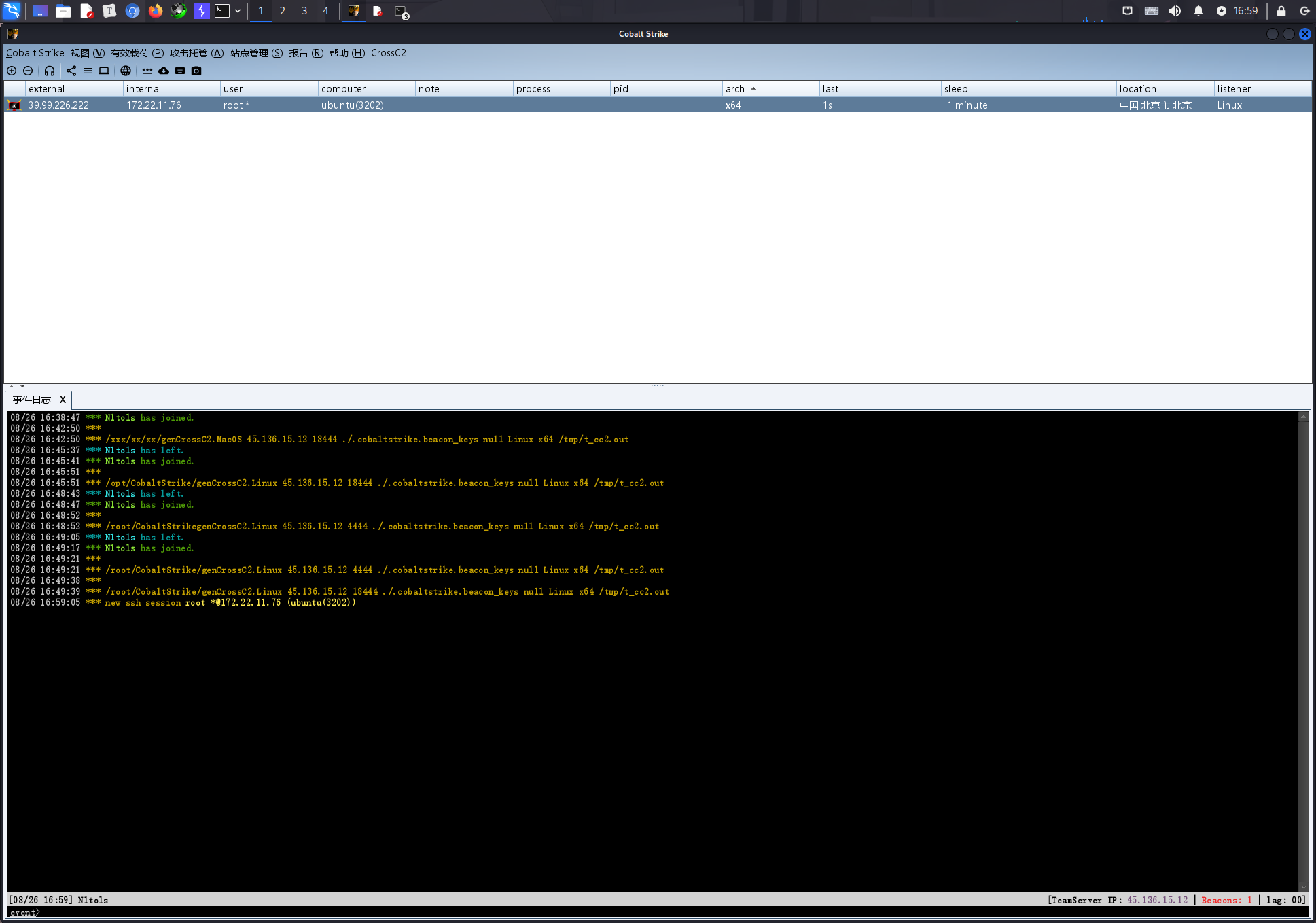The width and height of the screenshot is (1316, 923).
Task: Open the CrossC2 menu
Action: click(x=388, y=53)
